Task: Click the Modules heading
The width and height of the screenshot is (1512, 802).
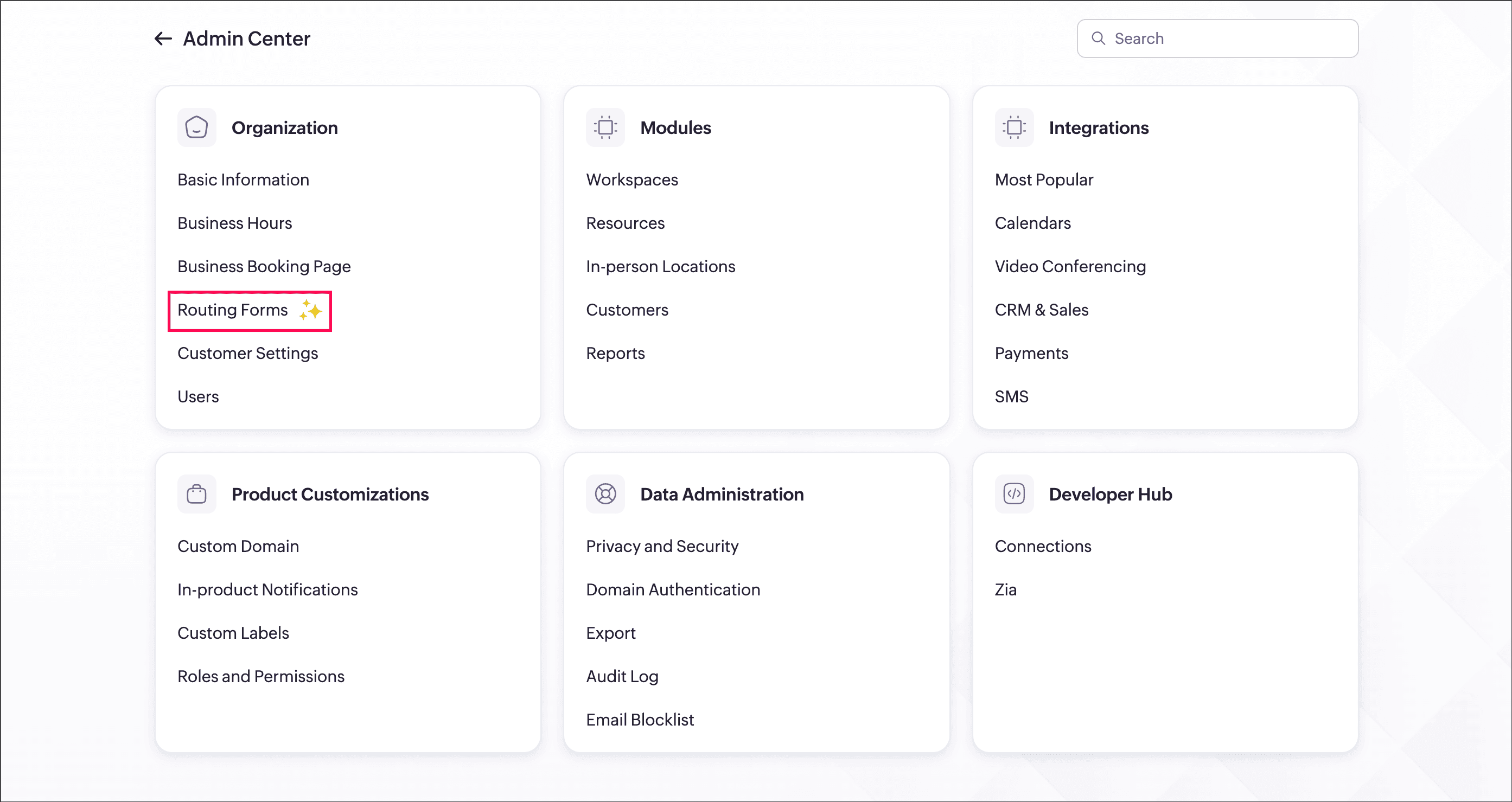Action: coord(675,127)
